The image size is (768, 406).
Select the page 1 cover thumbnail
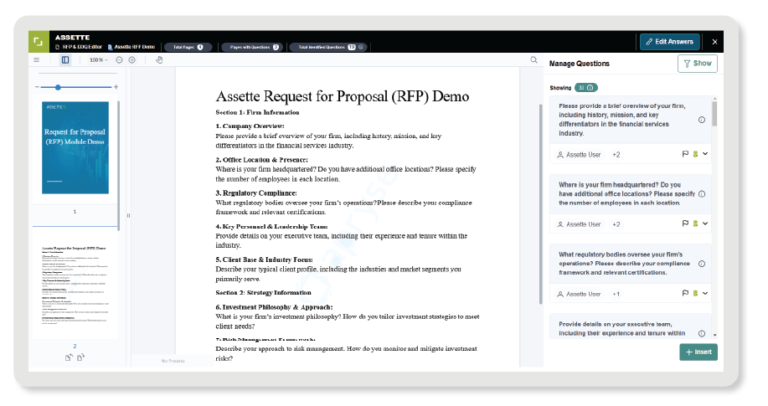click(x=75, y=147)
